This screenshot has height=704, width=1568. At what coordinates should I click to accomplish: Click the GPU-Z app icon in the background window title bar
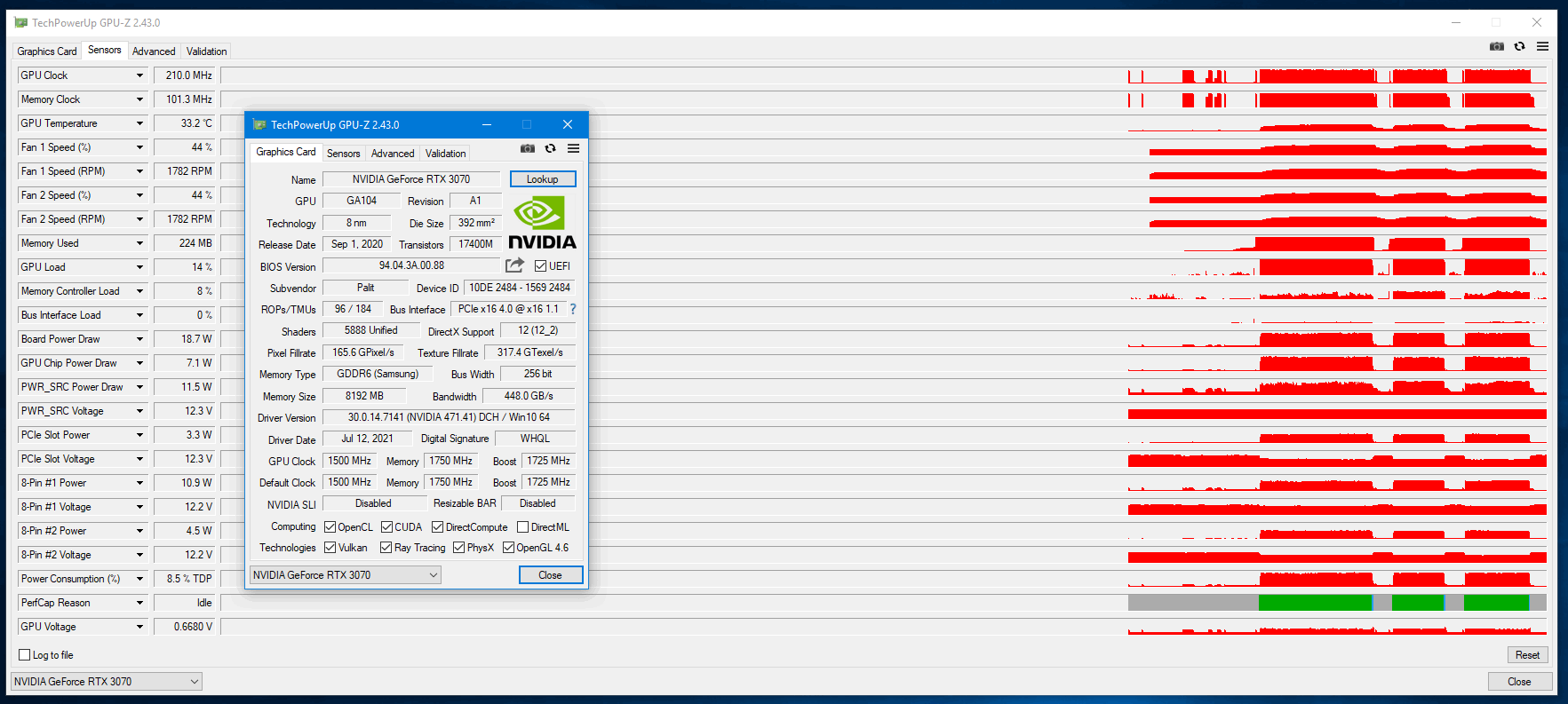(x=21, y=22)
